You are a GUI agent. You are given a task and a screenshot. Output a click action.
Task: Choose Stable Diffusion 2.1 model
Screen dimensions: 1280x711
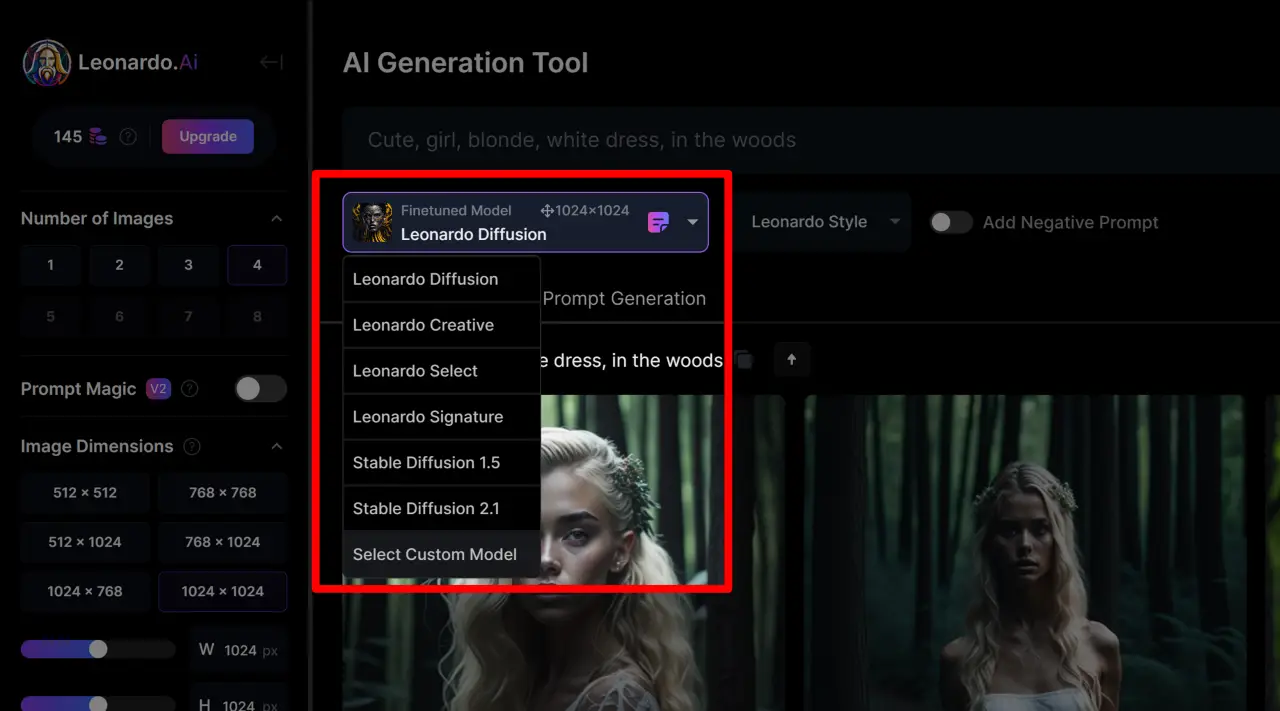click(441, 509)
